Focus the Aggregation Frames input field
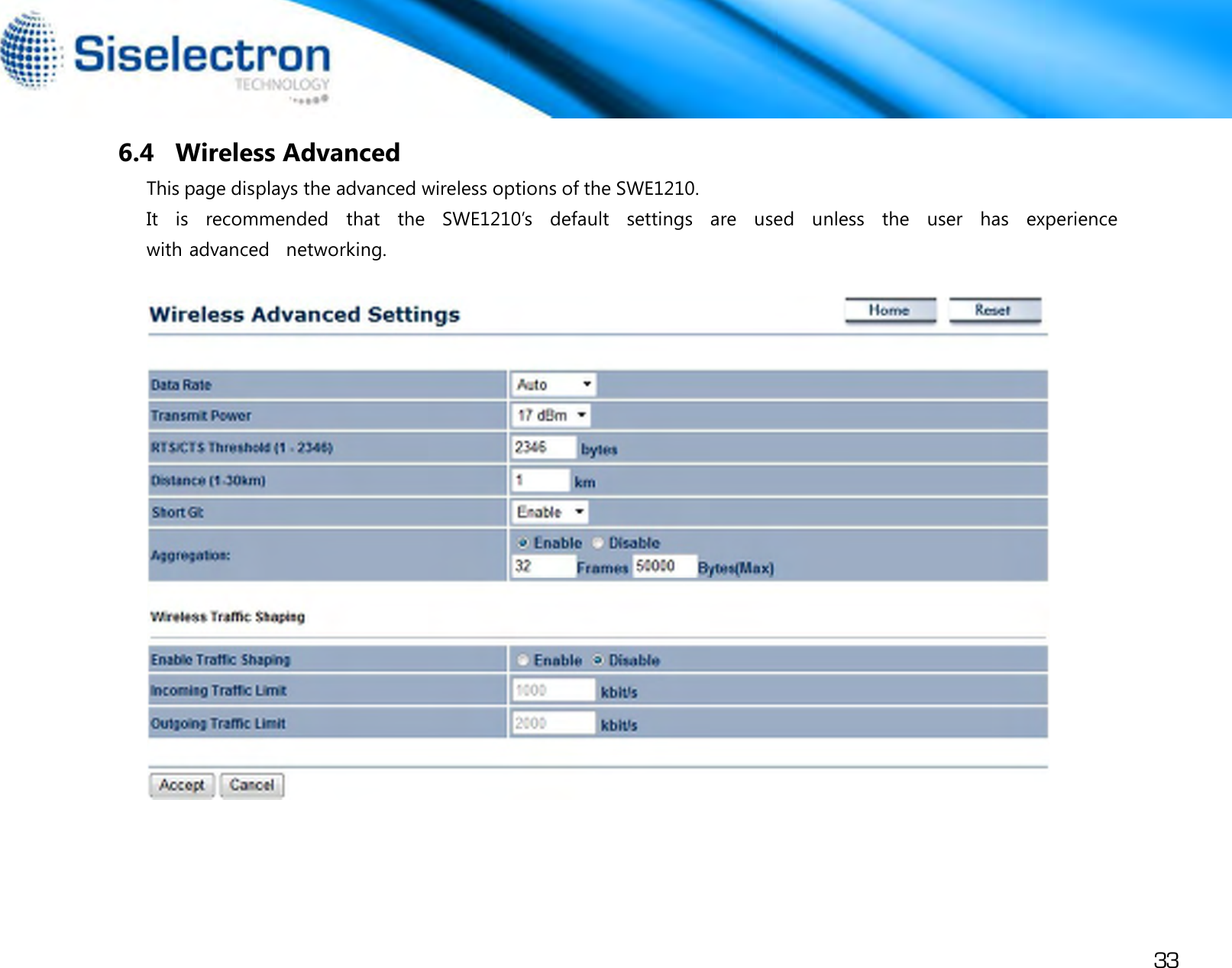Viewport: 1232px width, 968px height. [543, 566]
